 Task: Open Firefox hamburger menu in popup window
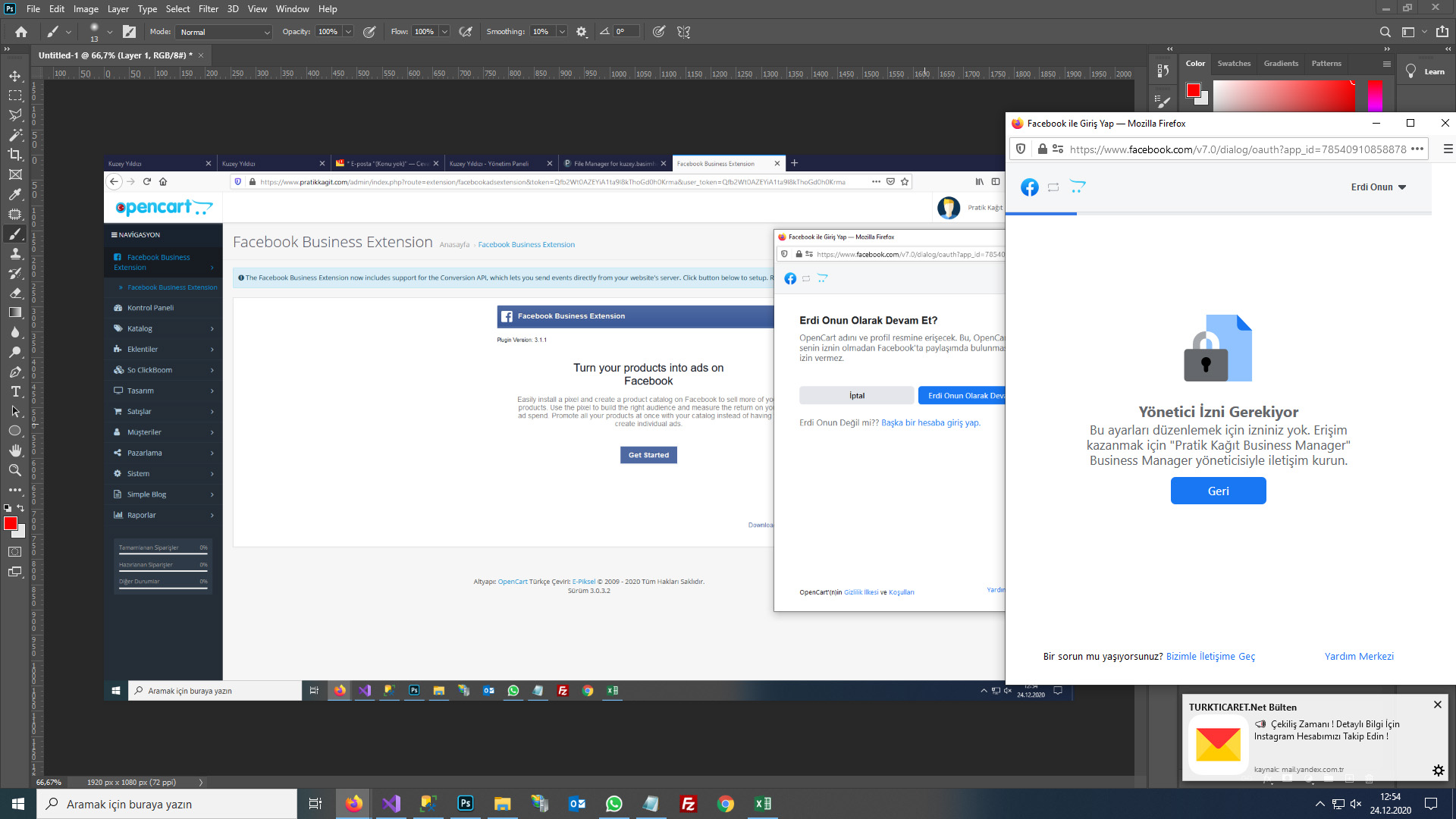point(1448,149)
